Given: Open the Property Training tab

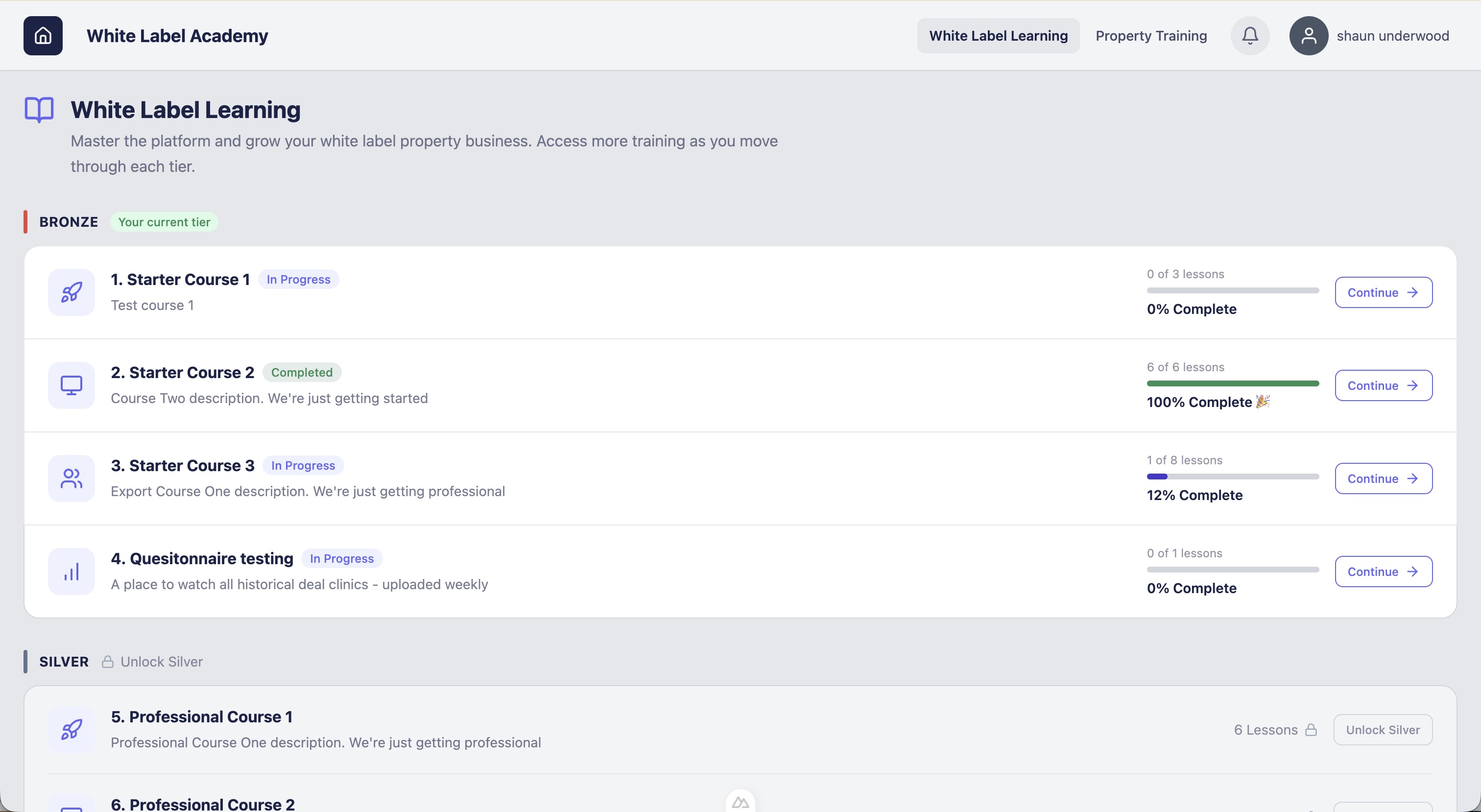Looking at the screenshot, I should coord(1151,36).
